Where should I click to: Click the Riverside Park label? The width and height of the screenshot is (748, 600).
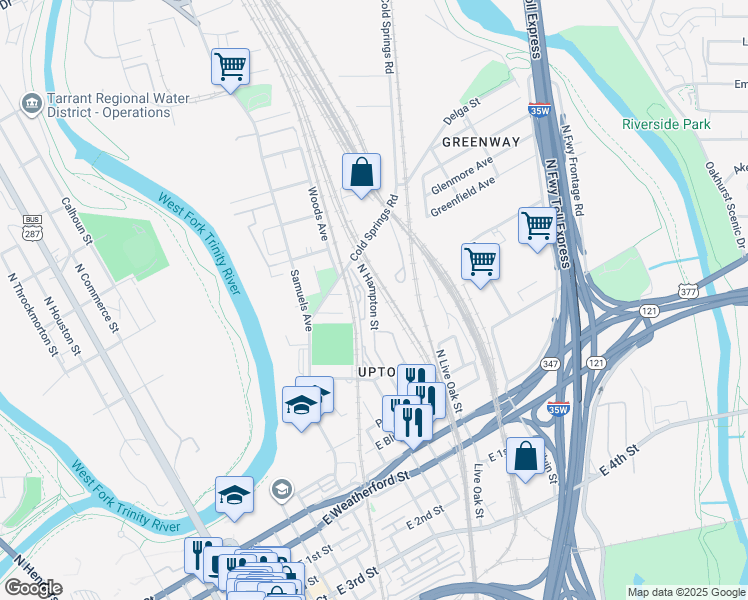(x=666, y=124)
